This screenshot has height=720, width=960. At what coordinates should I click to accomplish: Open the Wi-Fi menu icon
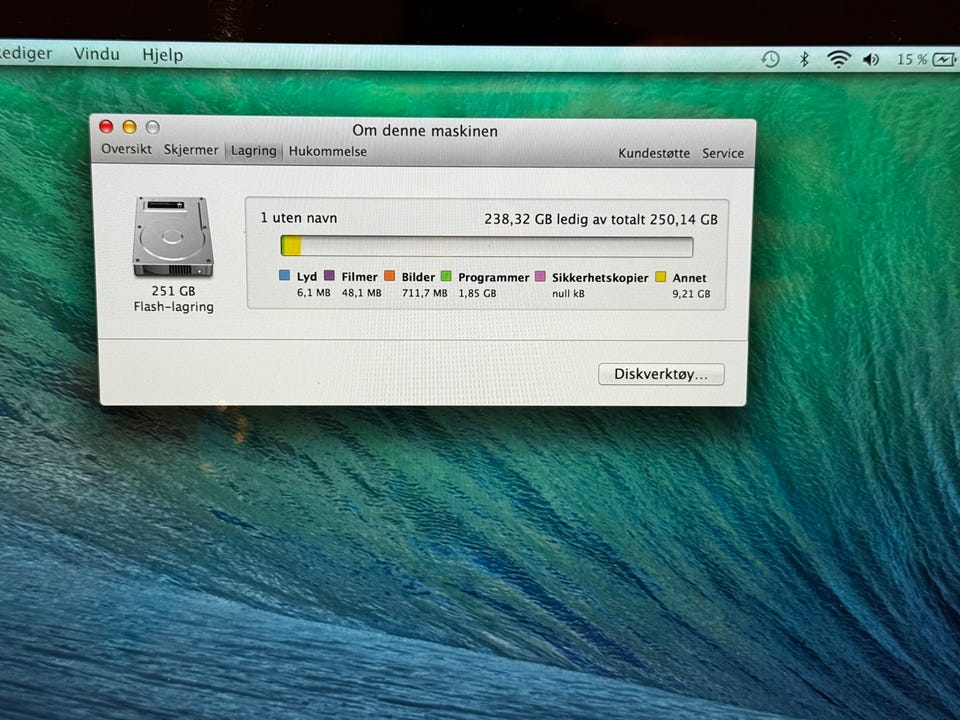point(838,59)
